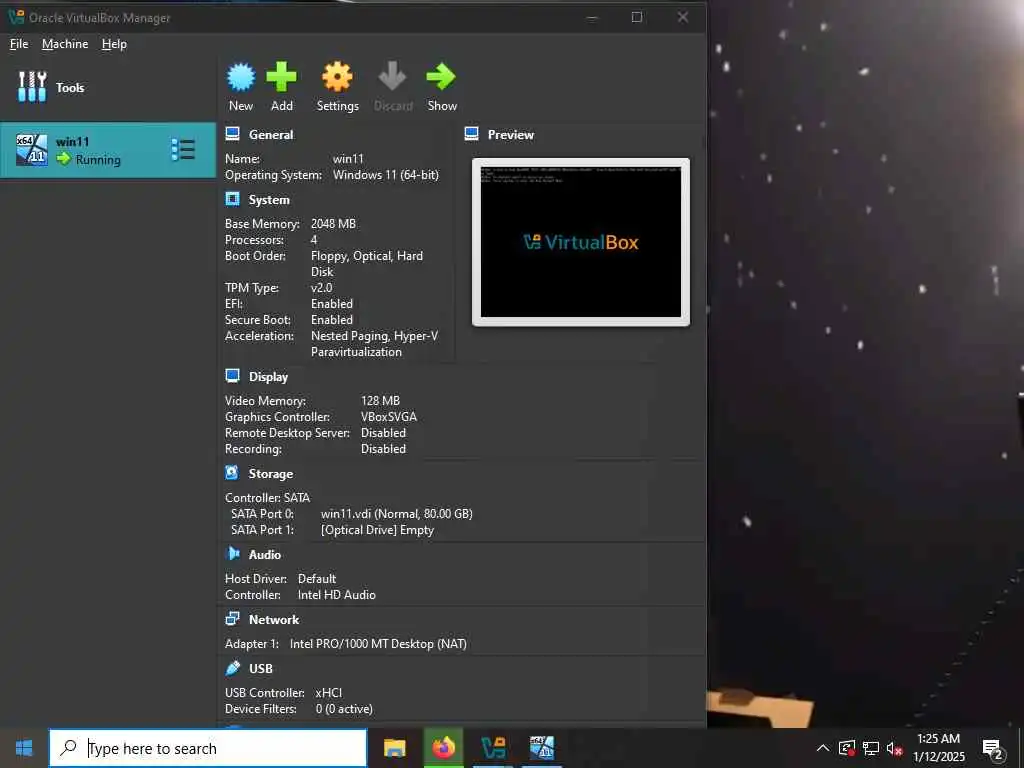
Task: Switch to VirtualBox Manager taskbar icon
Action: (493, 748)
